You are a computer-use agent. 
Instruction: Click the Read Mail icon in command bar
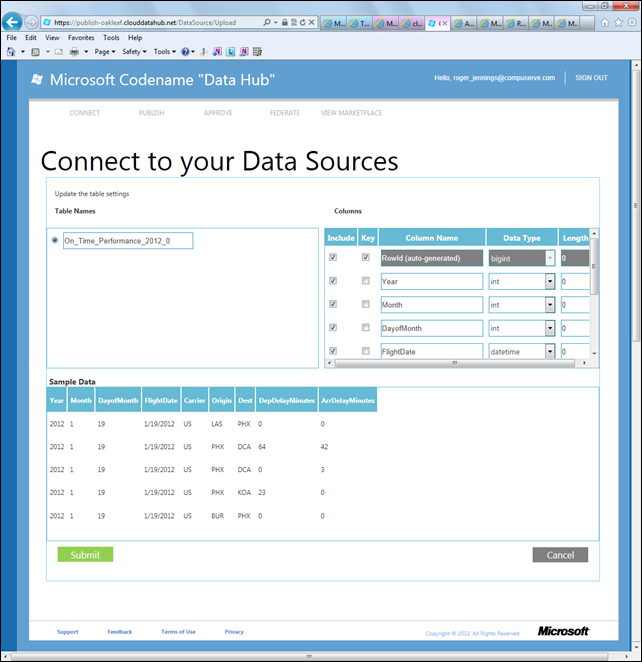tap(59, 52)
